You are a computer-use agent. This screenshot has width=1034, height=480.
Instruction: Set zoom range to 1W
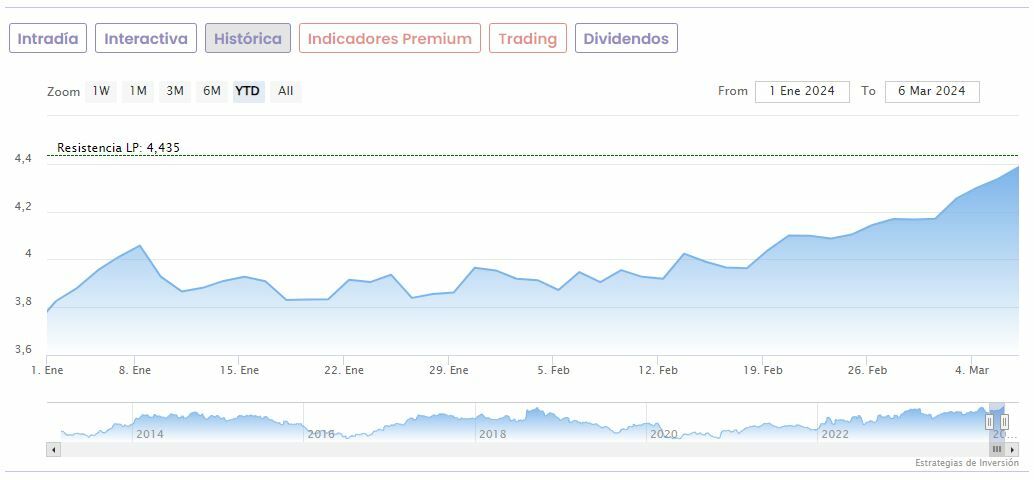[x=101, y=91]
